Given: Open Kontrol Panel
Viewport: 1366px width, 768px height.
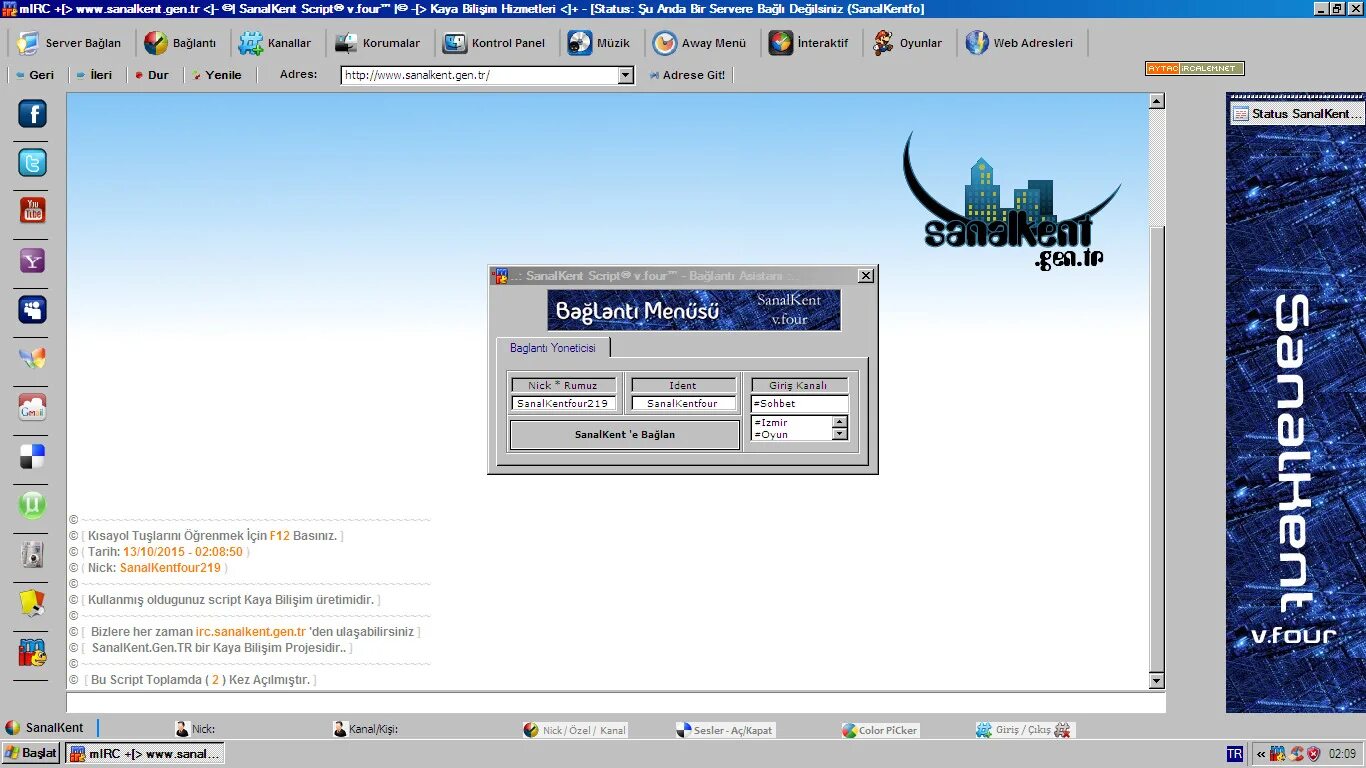Looking at the screenshot, I should (x=496, y=43).
